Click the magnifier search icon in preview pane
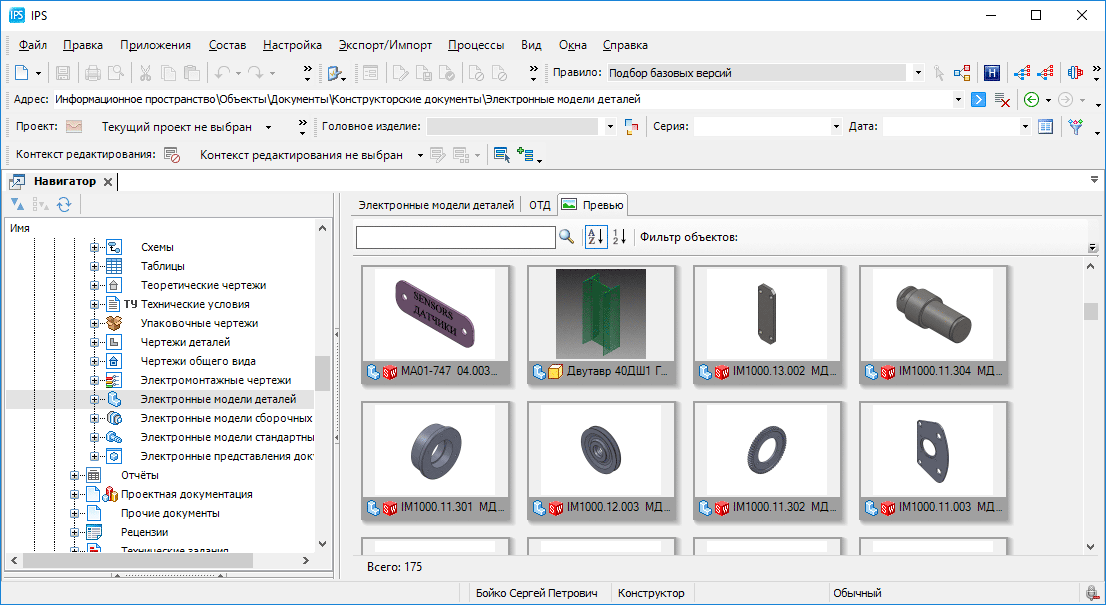This screenshot has height=605, width=1106. (567, 237)
